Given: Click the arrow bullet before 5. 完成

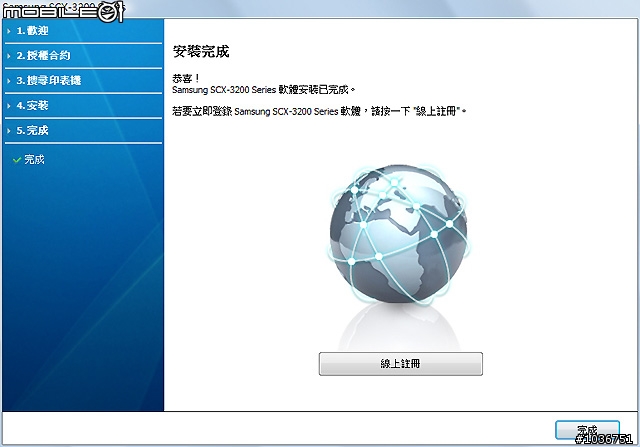Looking at the screenshot, I should click(x=9, y=131).
